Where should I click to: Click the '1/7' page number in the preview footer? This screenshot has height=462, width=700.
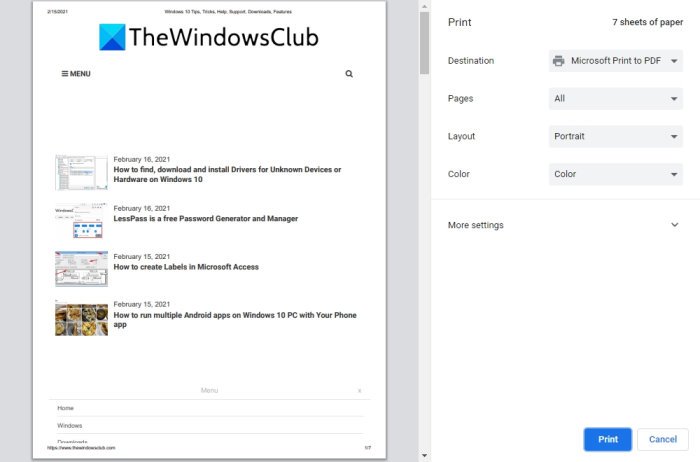(x=367, y=448)
